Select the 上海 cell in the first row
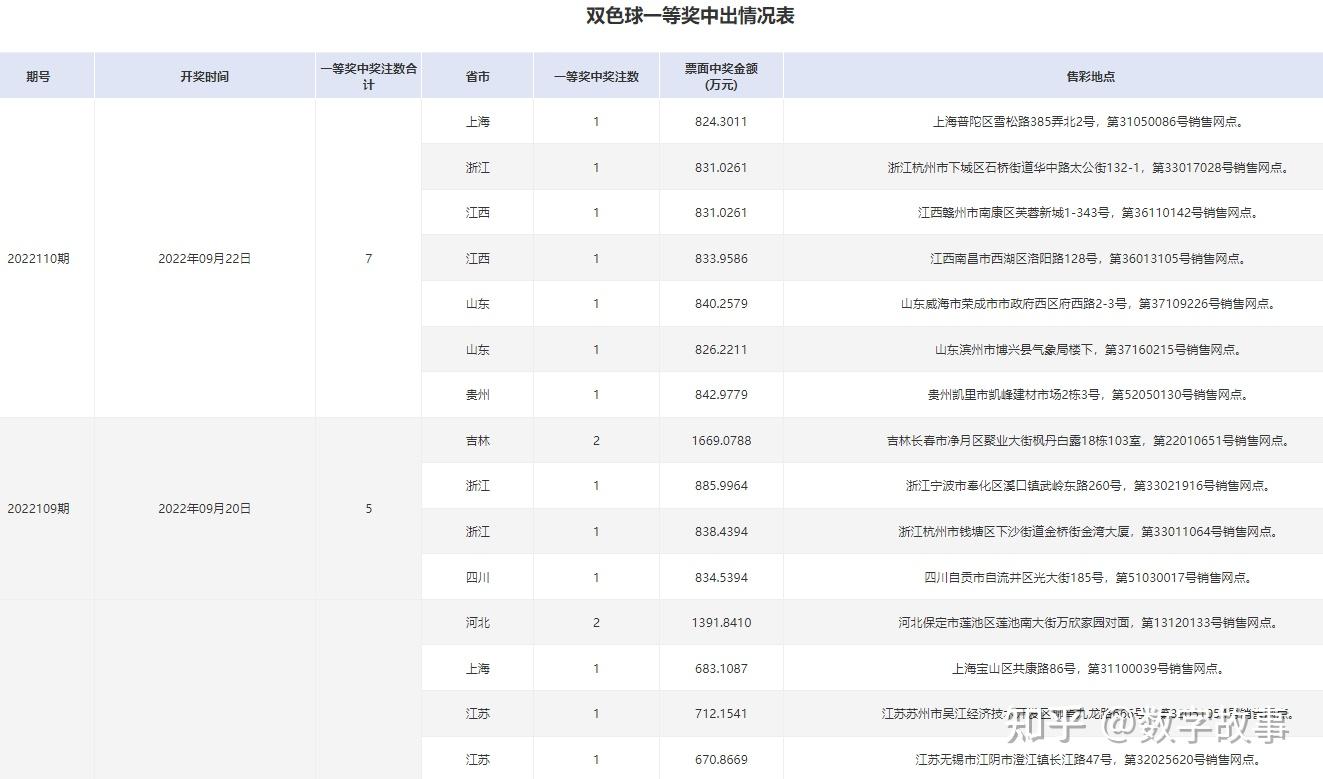The width and height of the screenshot is (1323, 779). click(x=476, y=121)
